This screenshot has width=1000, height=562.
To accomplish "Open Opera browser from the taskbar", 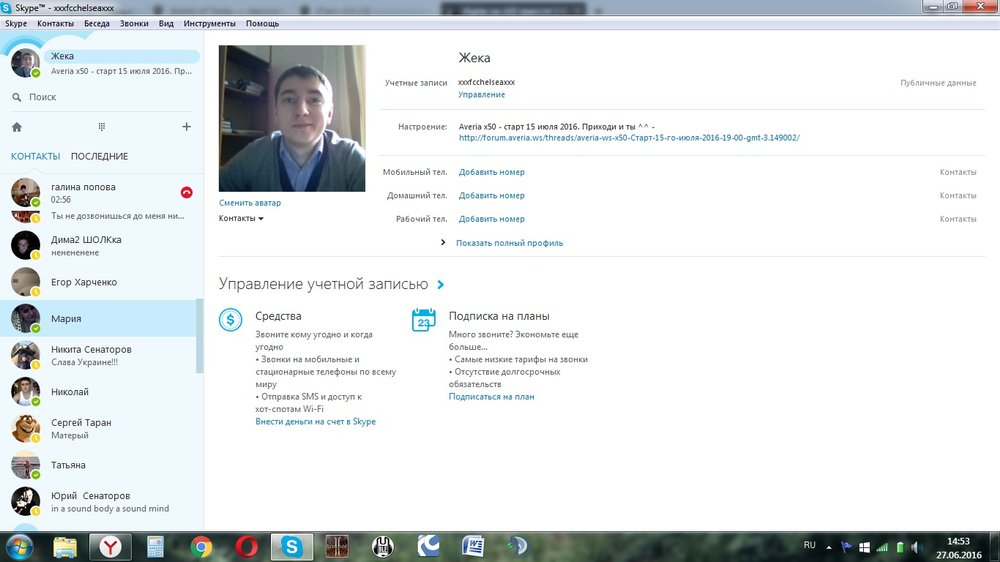I will [247, 546].
